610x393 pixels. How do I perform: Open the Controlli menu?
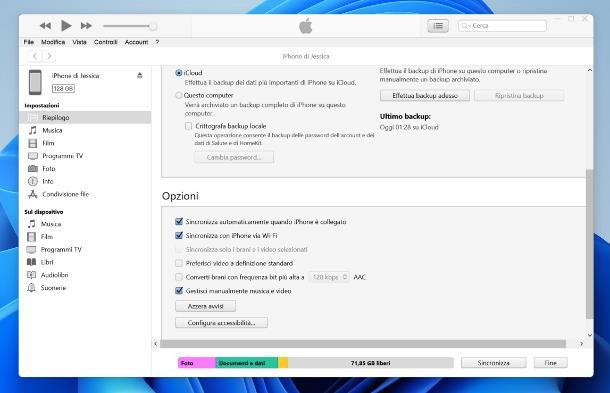[105, 42]
